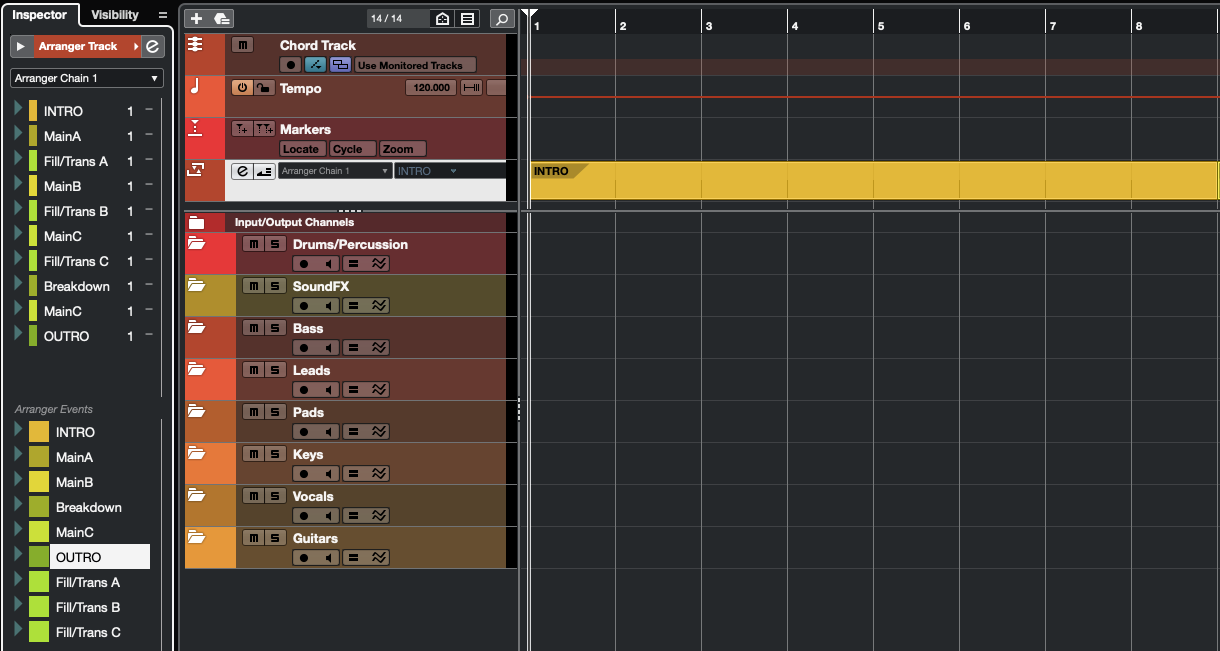Image resolution: width=1220 pixels, height=651 pixels.
Task: Click the tempo value field showing 120.000
Action: coord(430,87)
